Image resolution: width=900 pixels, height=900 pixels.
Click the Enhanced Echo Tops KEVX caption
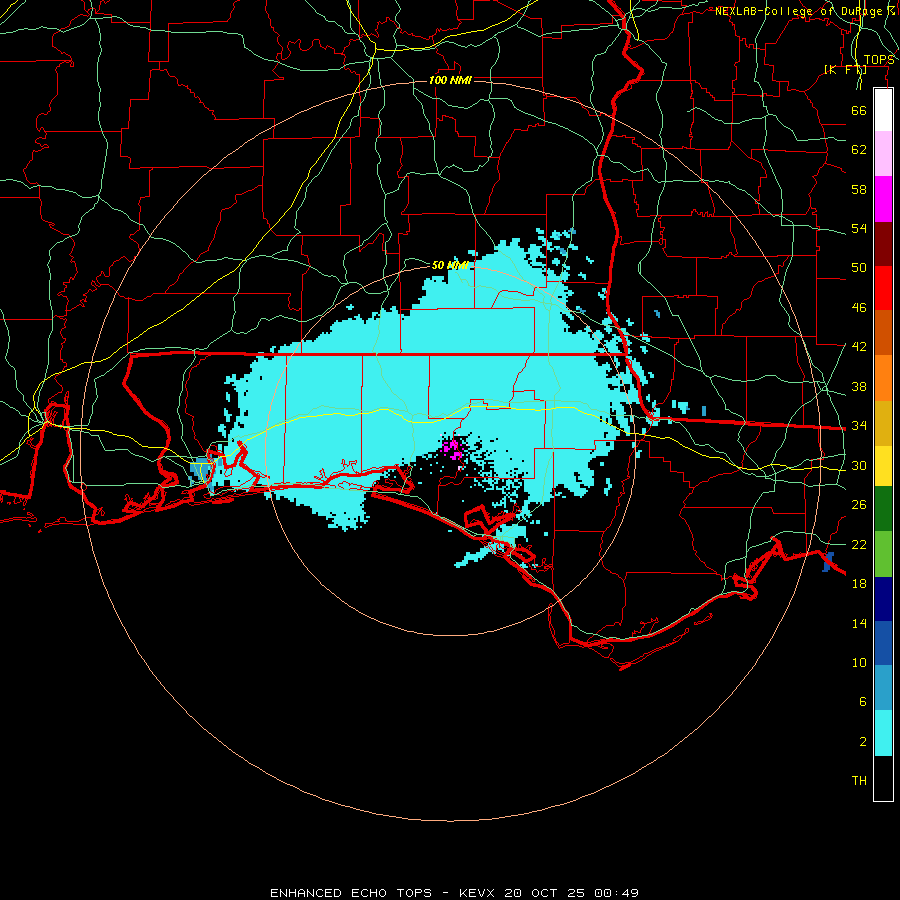(x=454, y=893)
